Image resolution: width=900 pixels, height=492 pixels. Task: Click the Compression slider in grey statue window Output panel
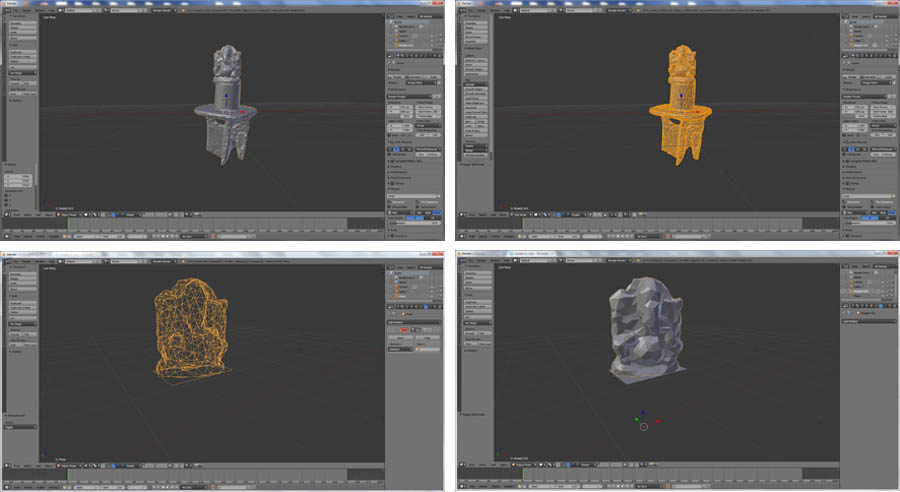[x=414, y=223]
